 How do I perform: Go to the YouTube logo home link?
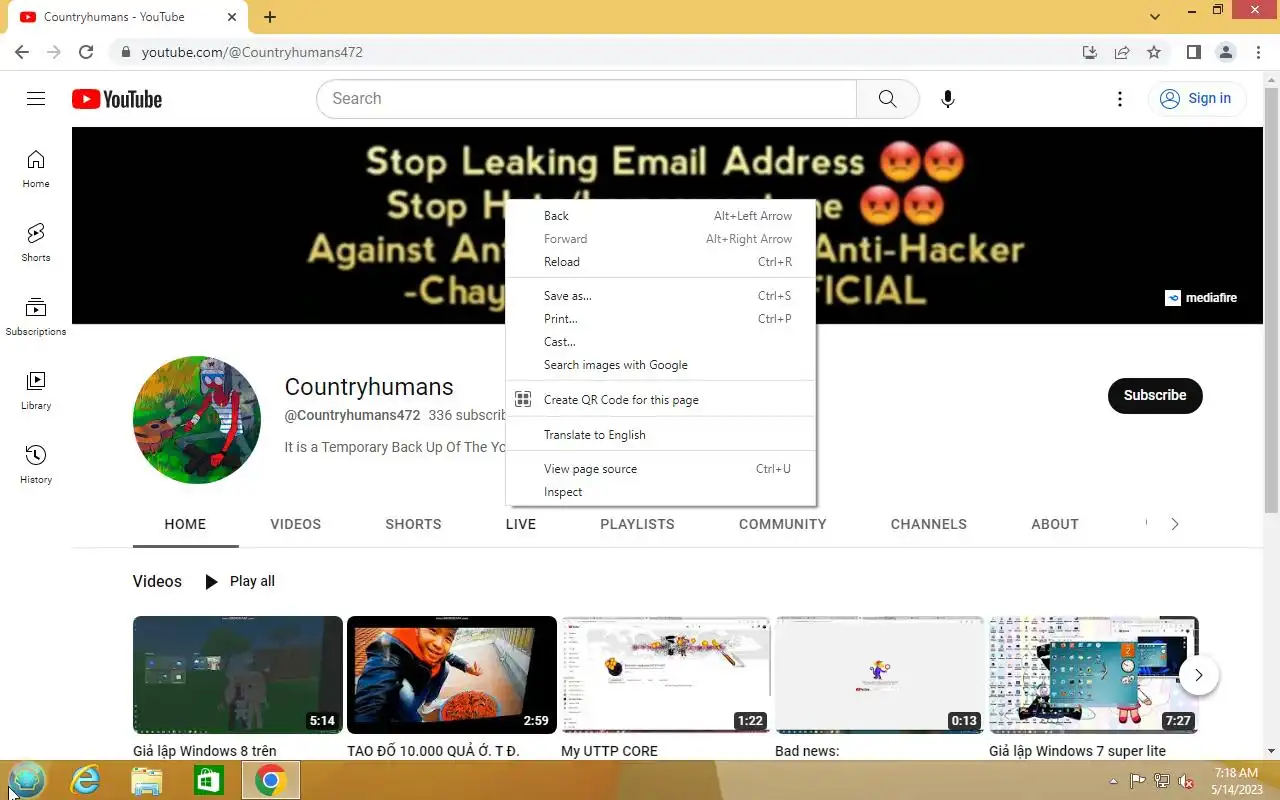pos(117,99)
